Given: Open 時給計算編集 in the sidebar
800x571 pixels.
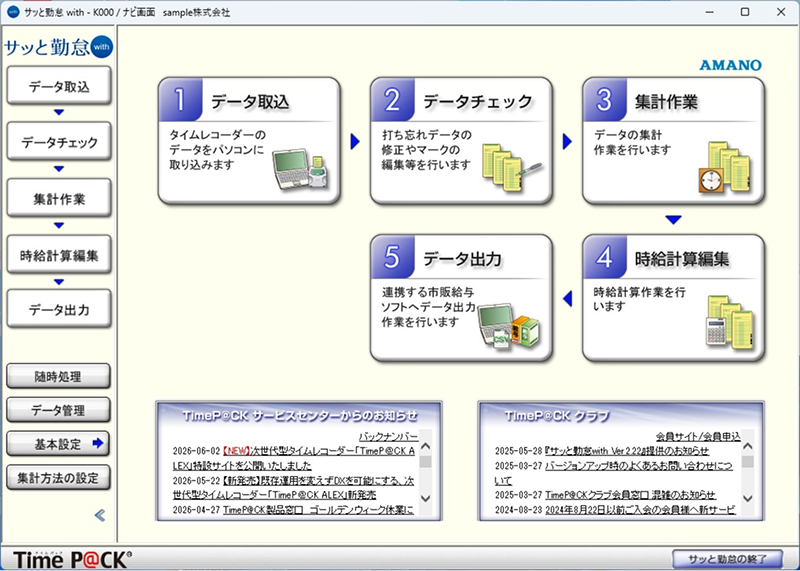Looking at the screenshot, I should [x=59, y=255].
